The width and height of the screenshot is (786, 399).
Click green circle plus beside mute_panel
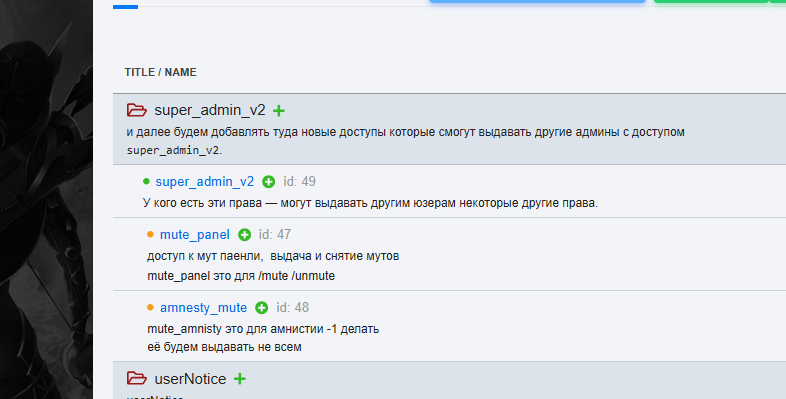click(x=244, y=235)
